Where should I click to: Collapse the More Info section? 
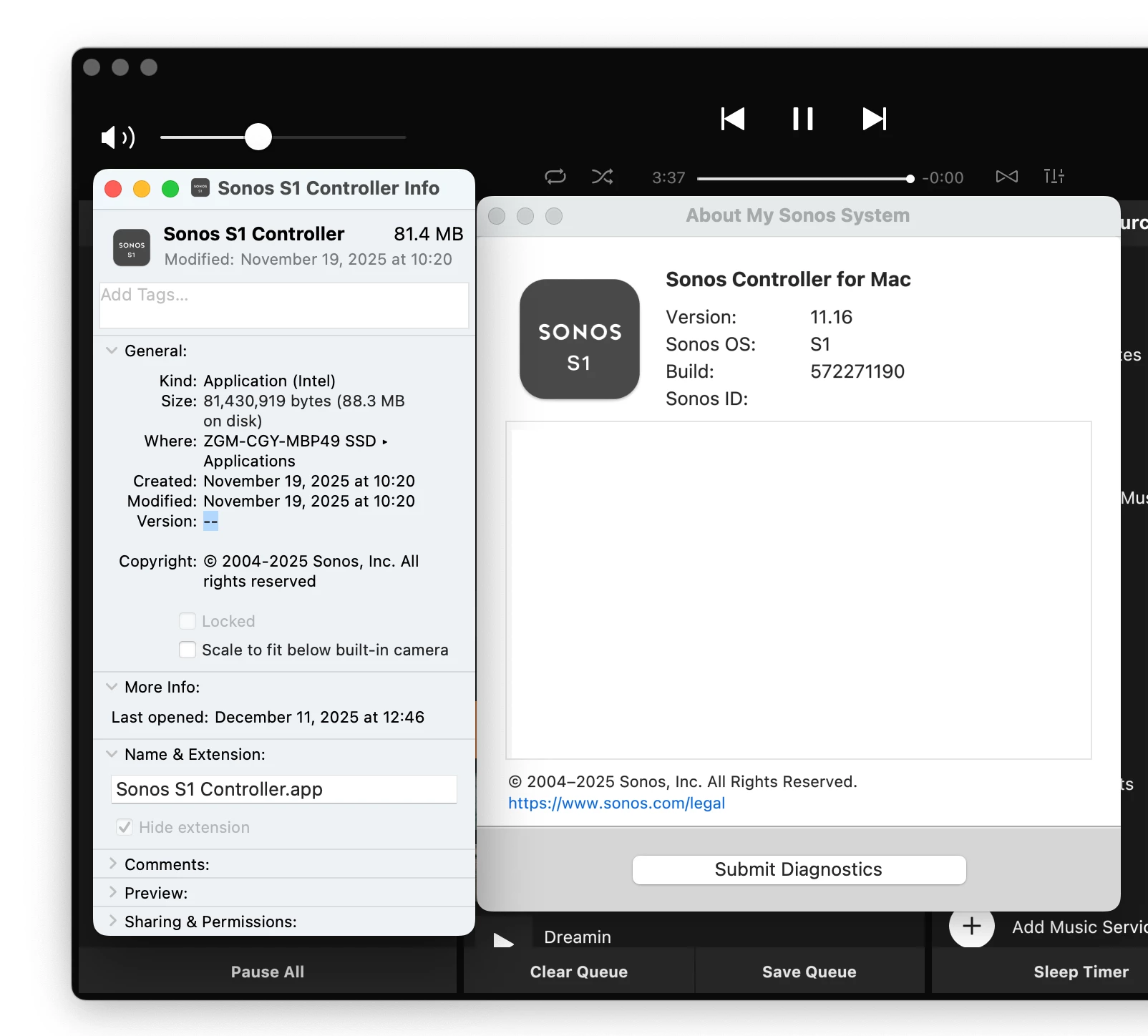(112, 687)
